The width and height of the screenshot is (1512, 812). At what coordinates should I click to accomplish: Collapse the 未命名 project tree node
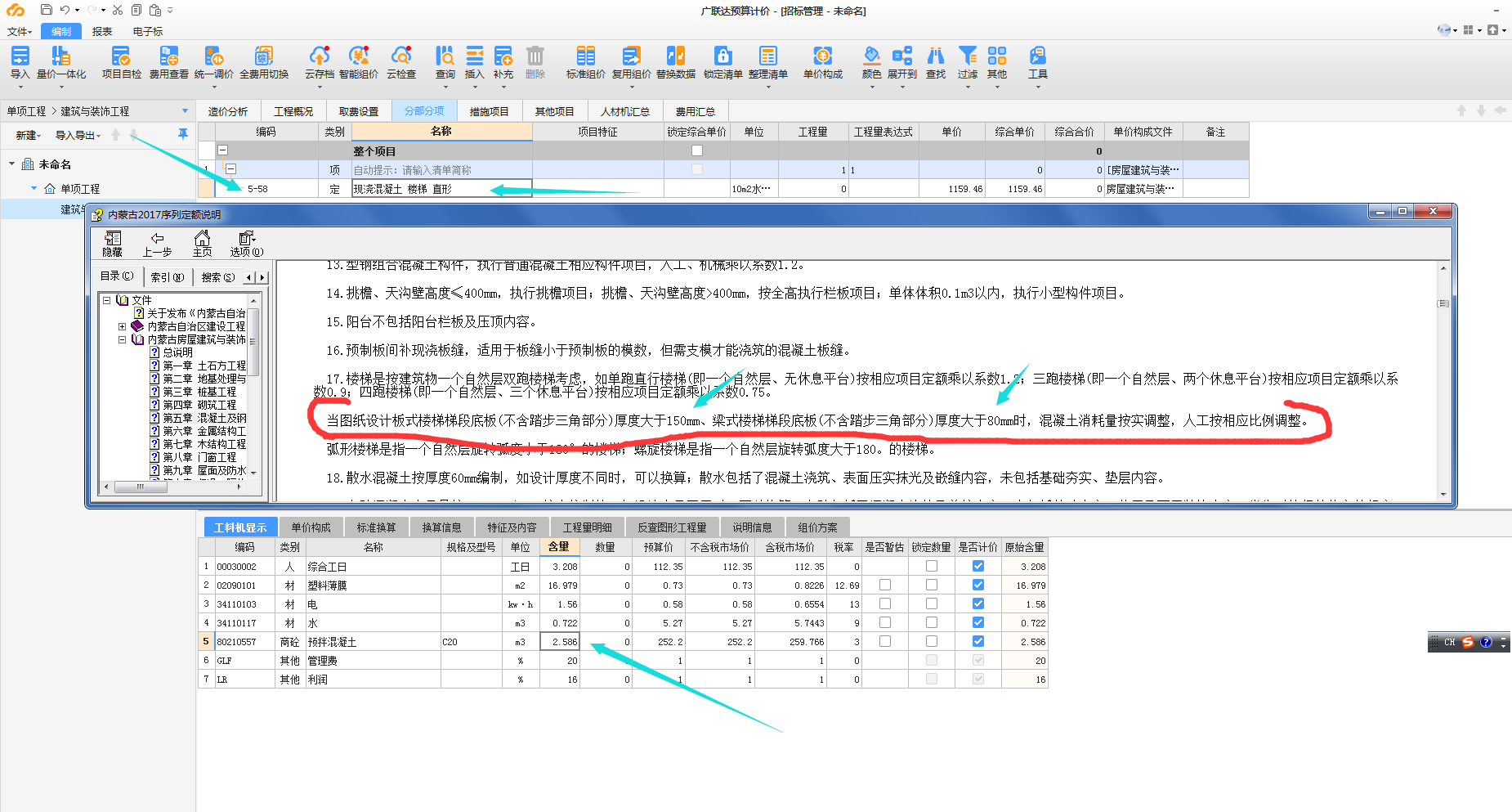pos(11,164)
